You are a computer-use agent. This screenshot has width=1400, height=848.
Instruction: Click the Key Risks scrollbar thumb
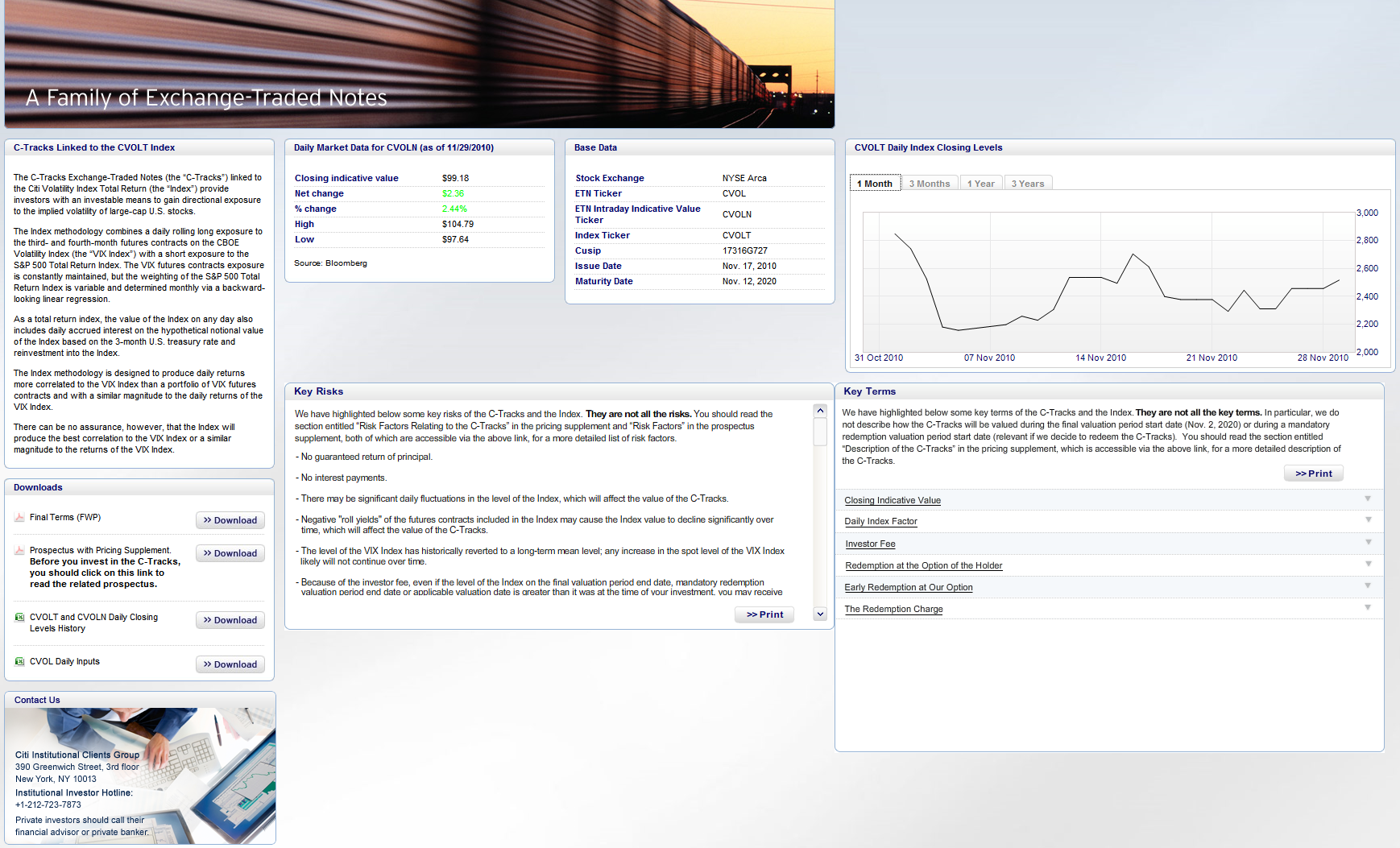pyautogui.click(x=820, y=432)
